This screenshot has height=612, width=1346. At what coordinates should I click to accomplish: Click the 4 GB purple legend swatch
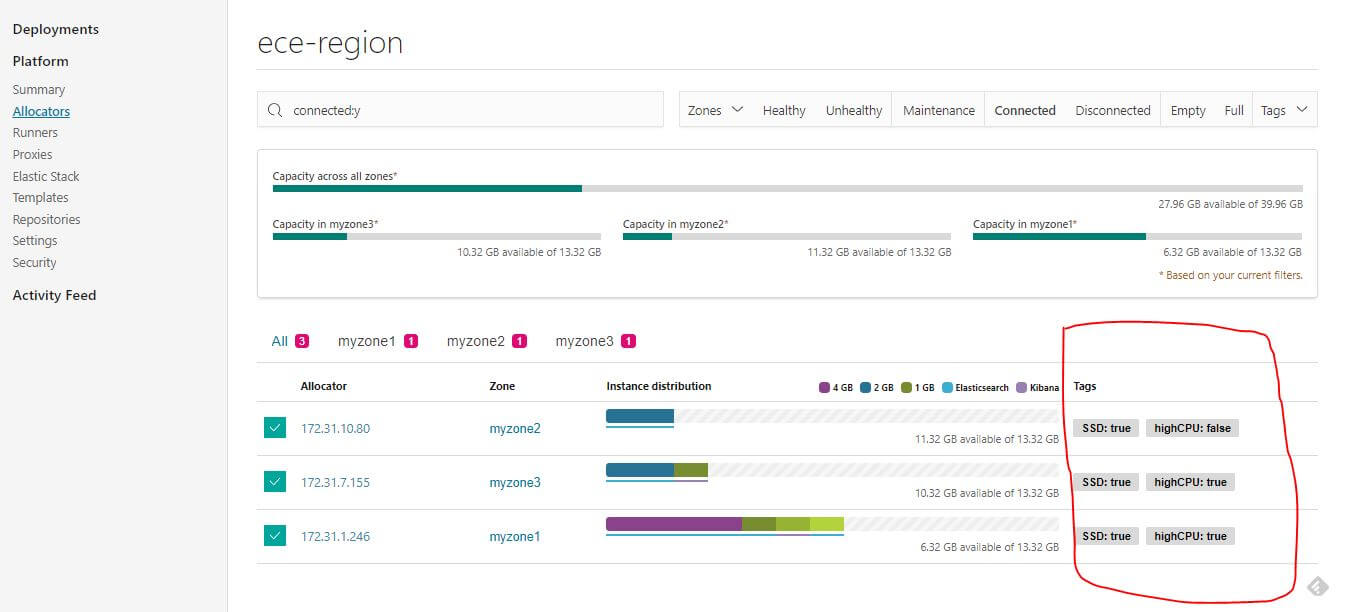click(824, 387)
